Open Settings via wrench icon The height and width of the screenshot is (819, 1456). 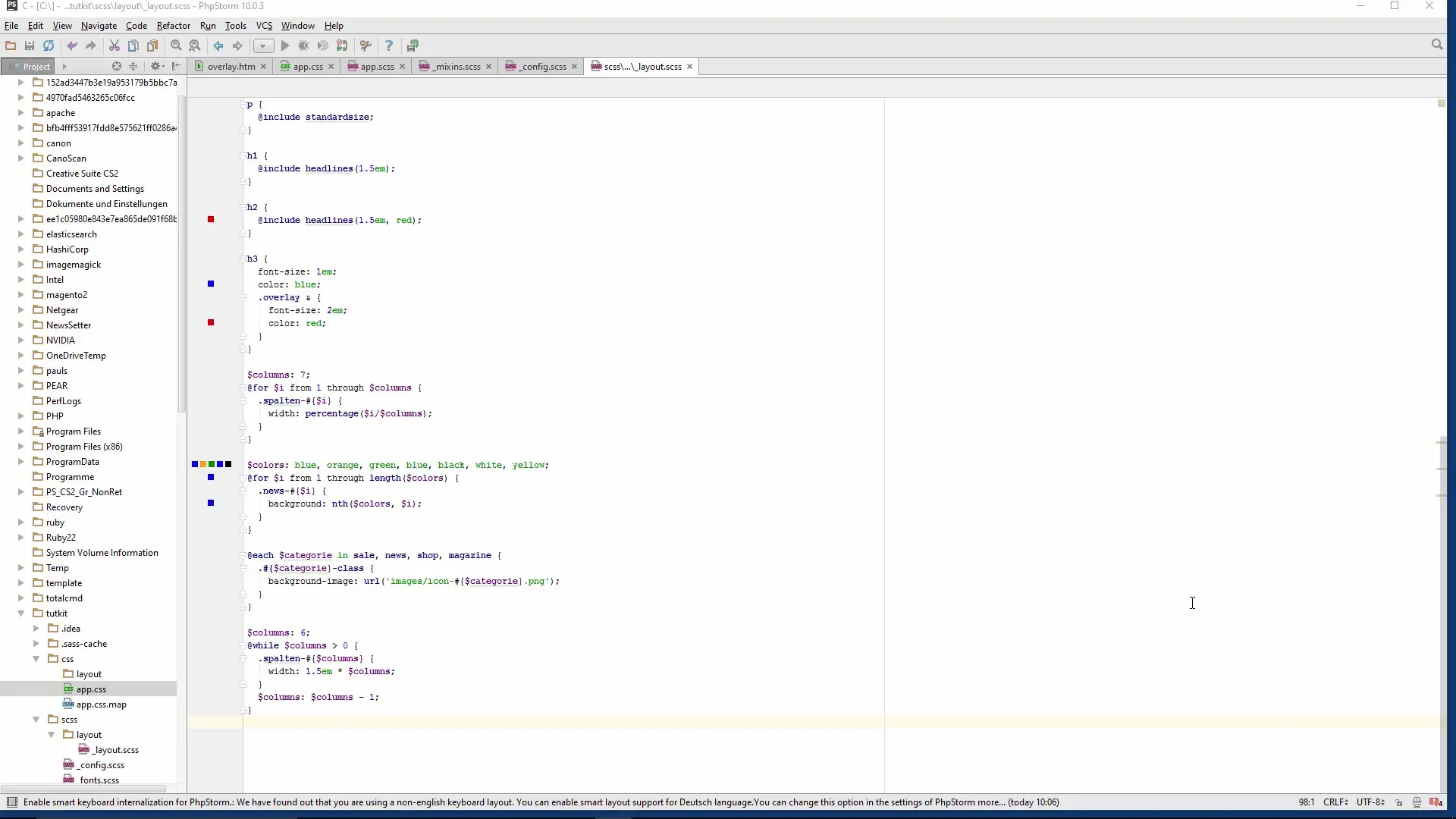pos(366,45)
